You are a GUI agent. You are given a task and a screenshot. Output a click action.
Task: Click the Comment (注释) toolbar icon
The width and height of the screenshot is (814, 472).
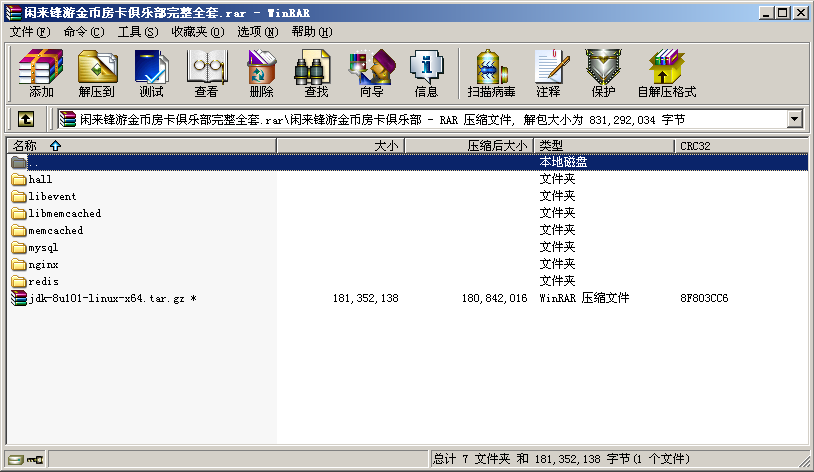pyautogui.click(x=548, y=73)
